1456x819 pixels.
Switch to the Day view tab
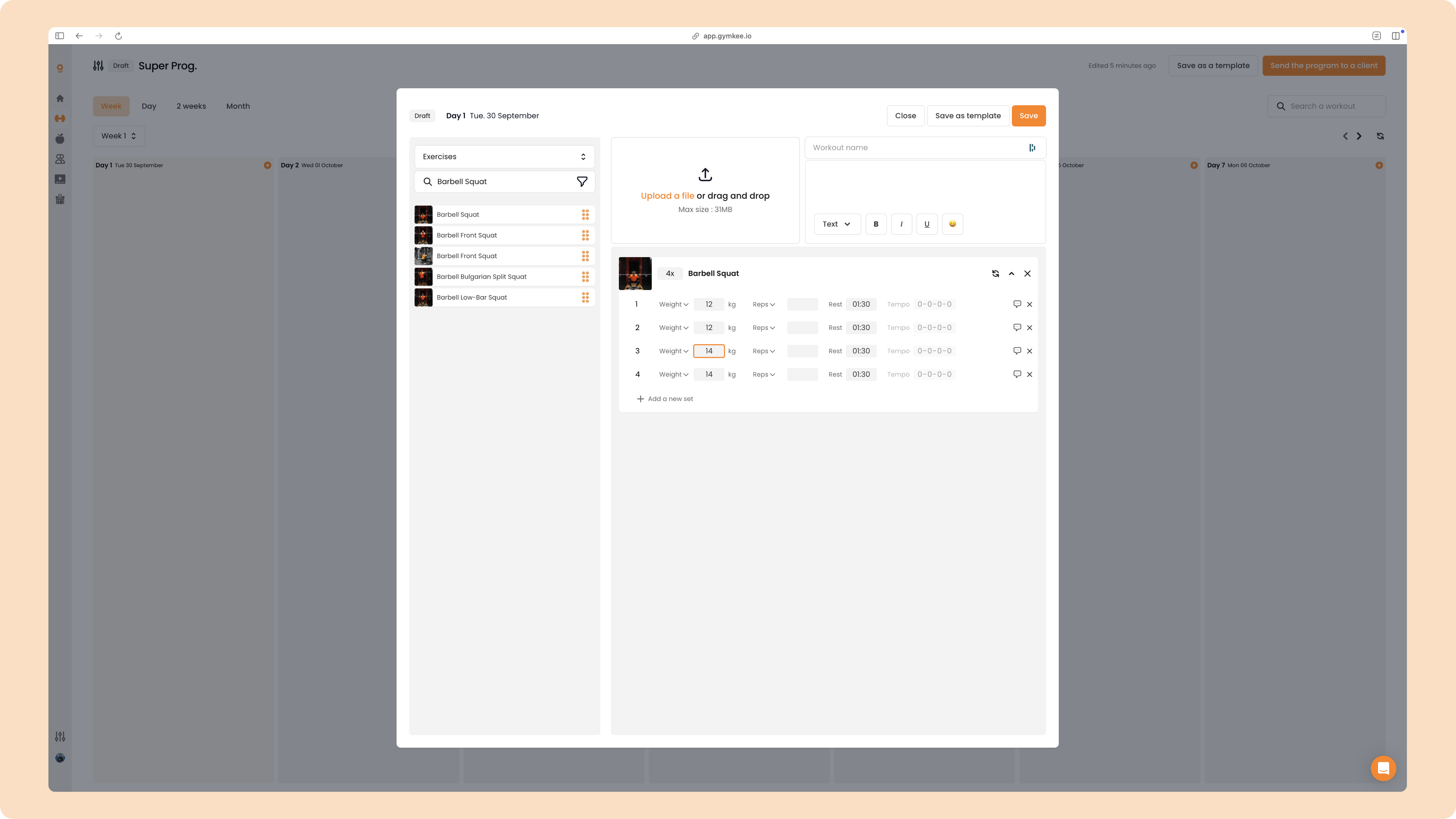pyautogui.click(x=149, y=106)
